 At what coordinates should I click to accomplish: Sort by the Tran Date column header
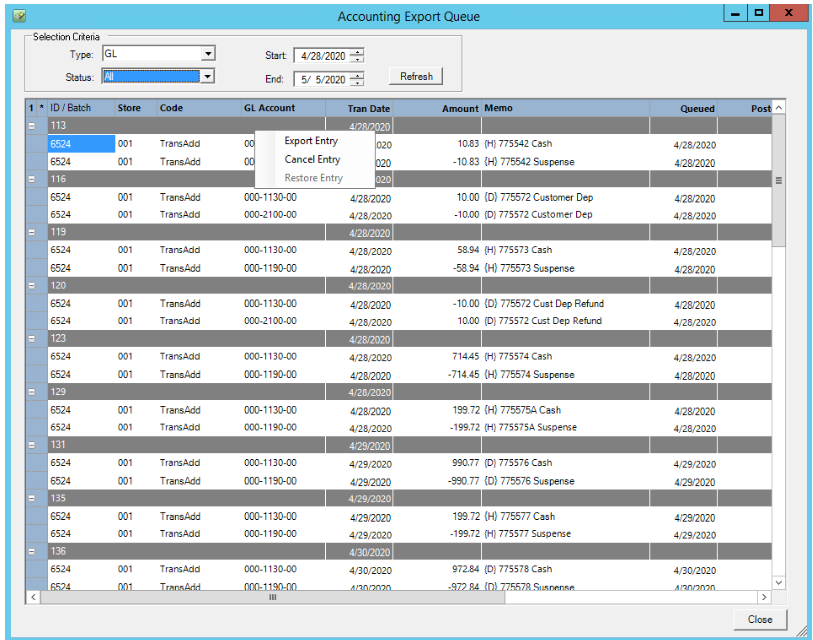(368, 108)
